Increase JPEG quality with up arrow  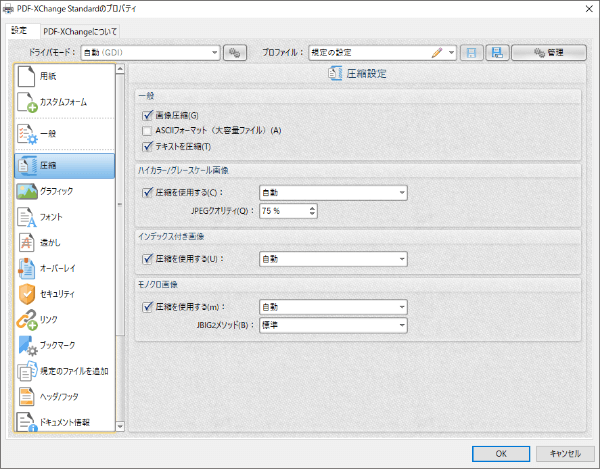point(312,208)
